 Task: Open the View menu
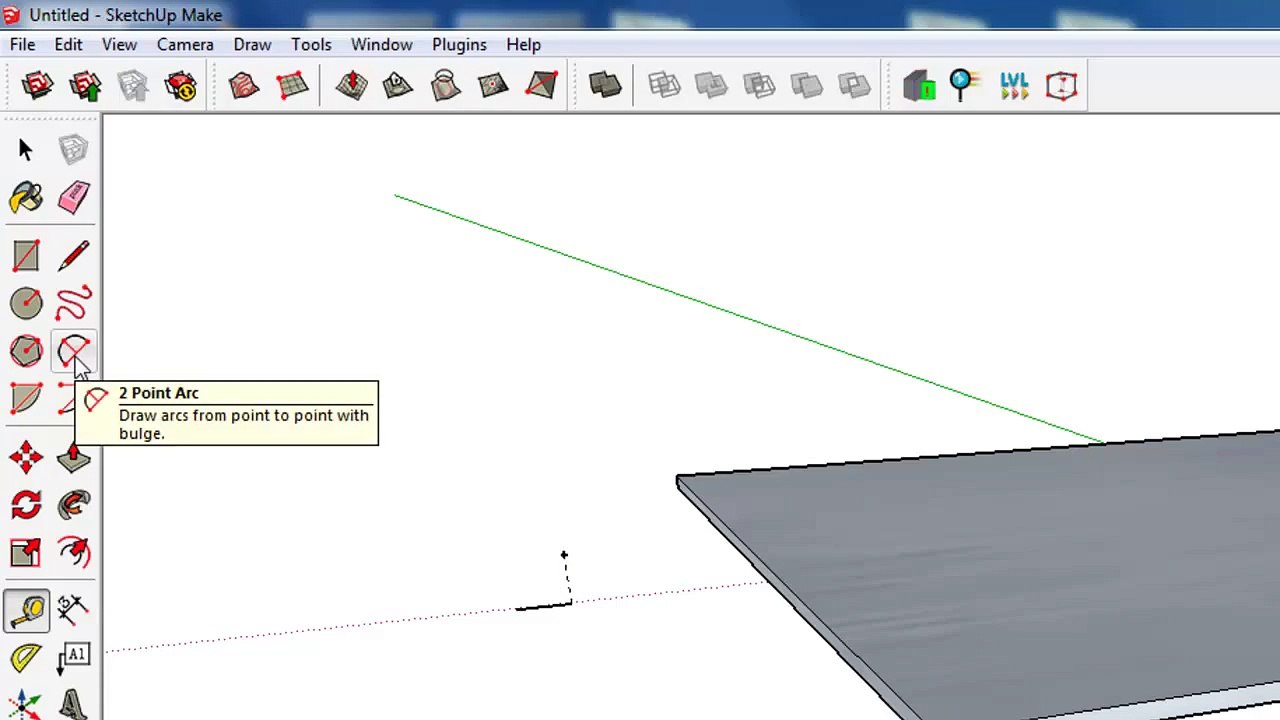click(x=119, y=45)
